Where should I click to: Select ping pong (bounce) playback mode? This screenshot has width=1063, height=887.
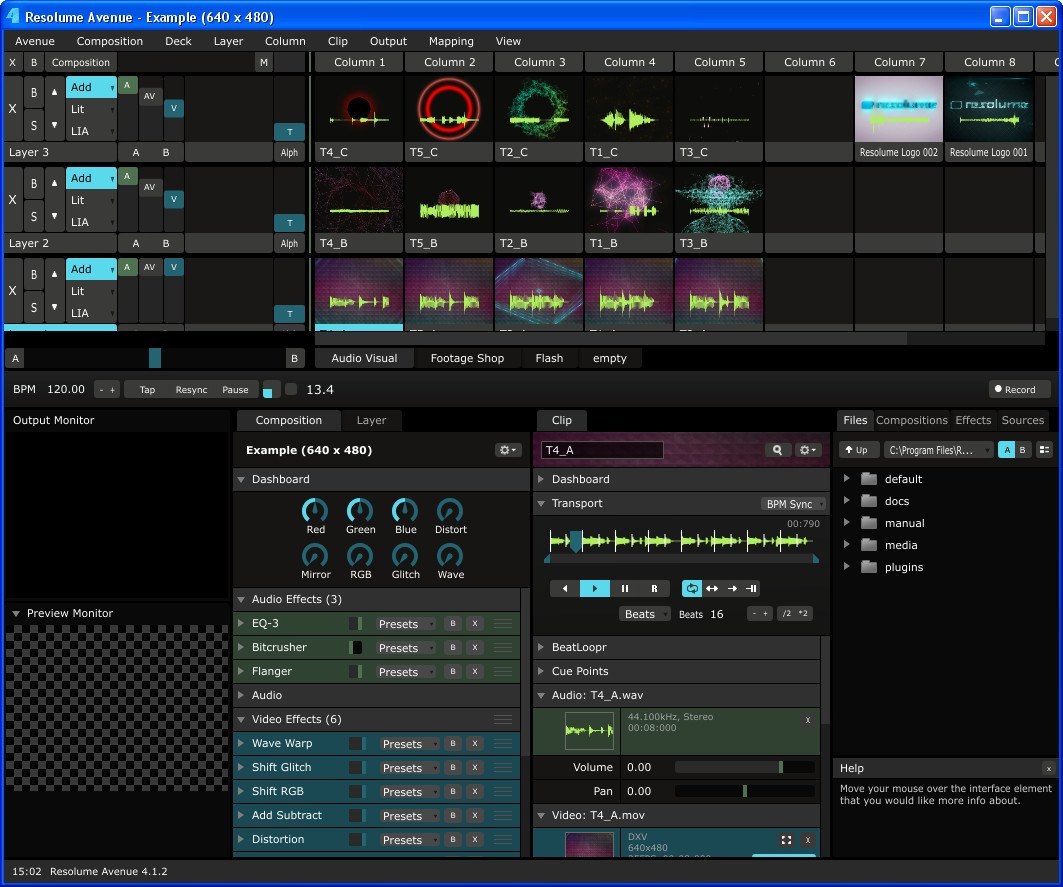712,589
